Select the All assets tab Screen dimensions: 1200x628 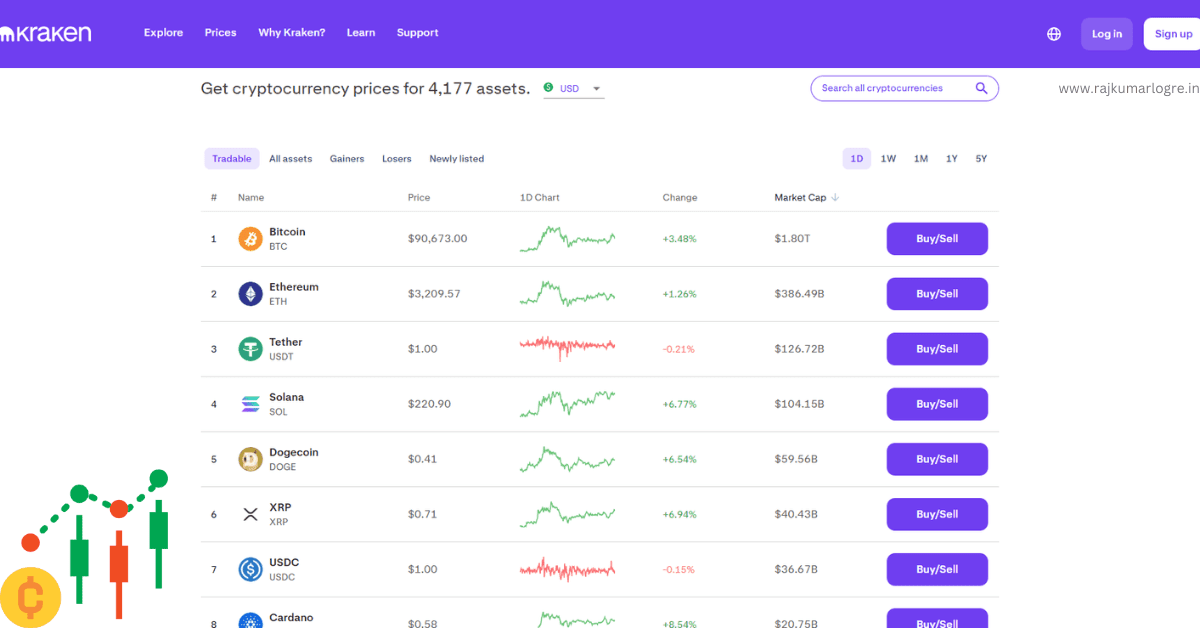[290, 159]
